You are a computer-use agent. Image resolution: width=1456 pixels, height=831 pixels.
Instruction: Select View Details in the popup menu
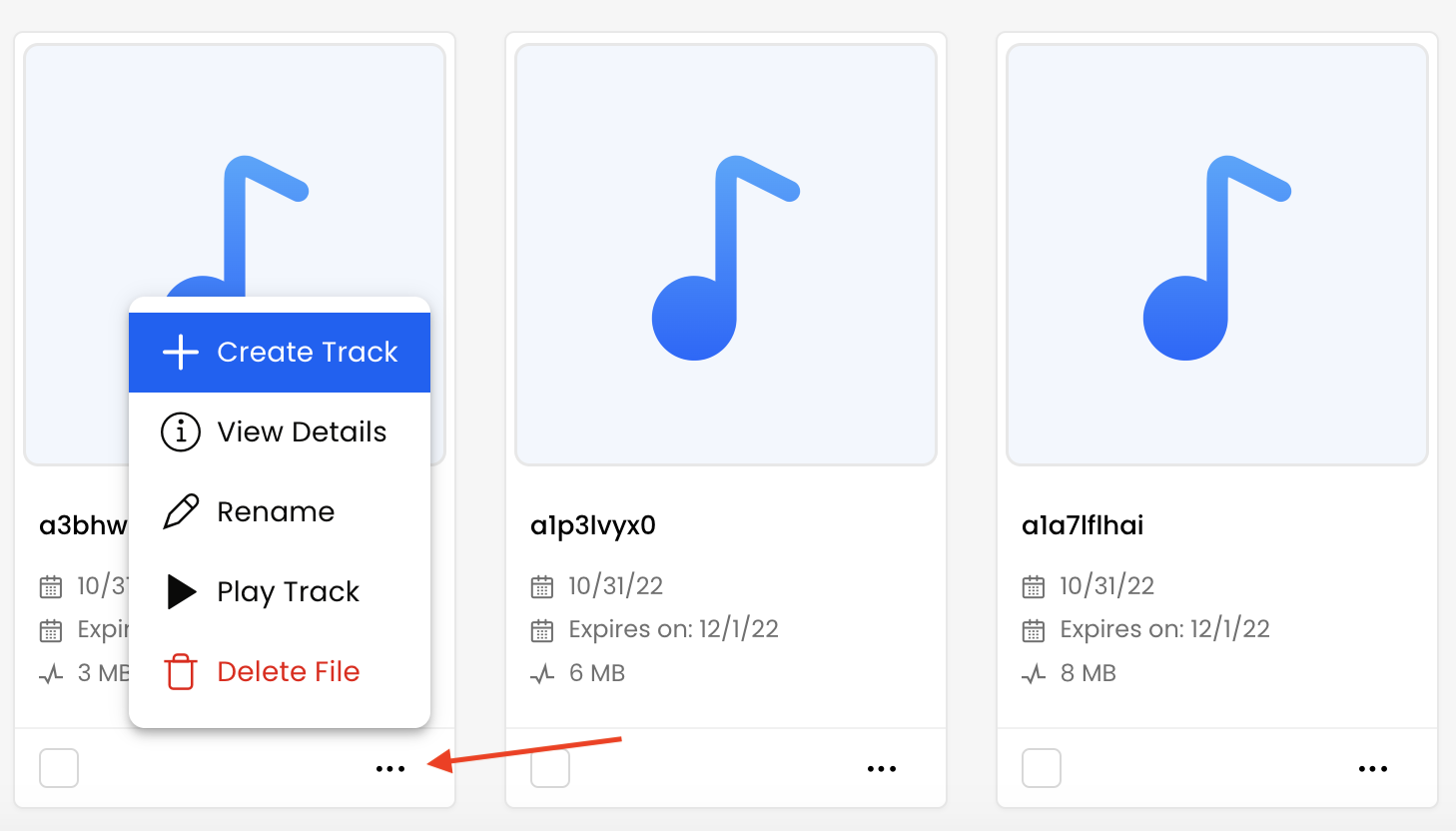(x=280, y=432)
